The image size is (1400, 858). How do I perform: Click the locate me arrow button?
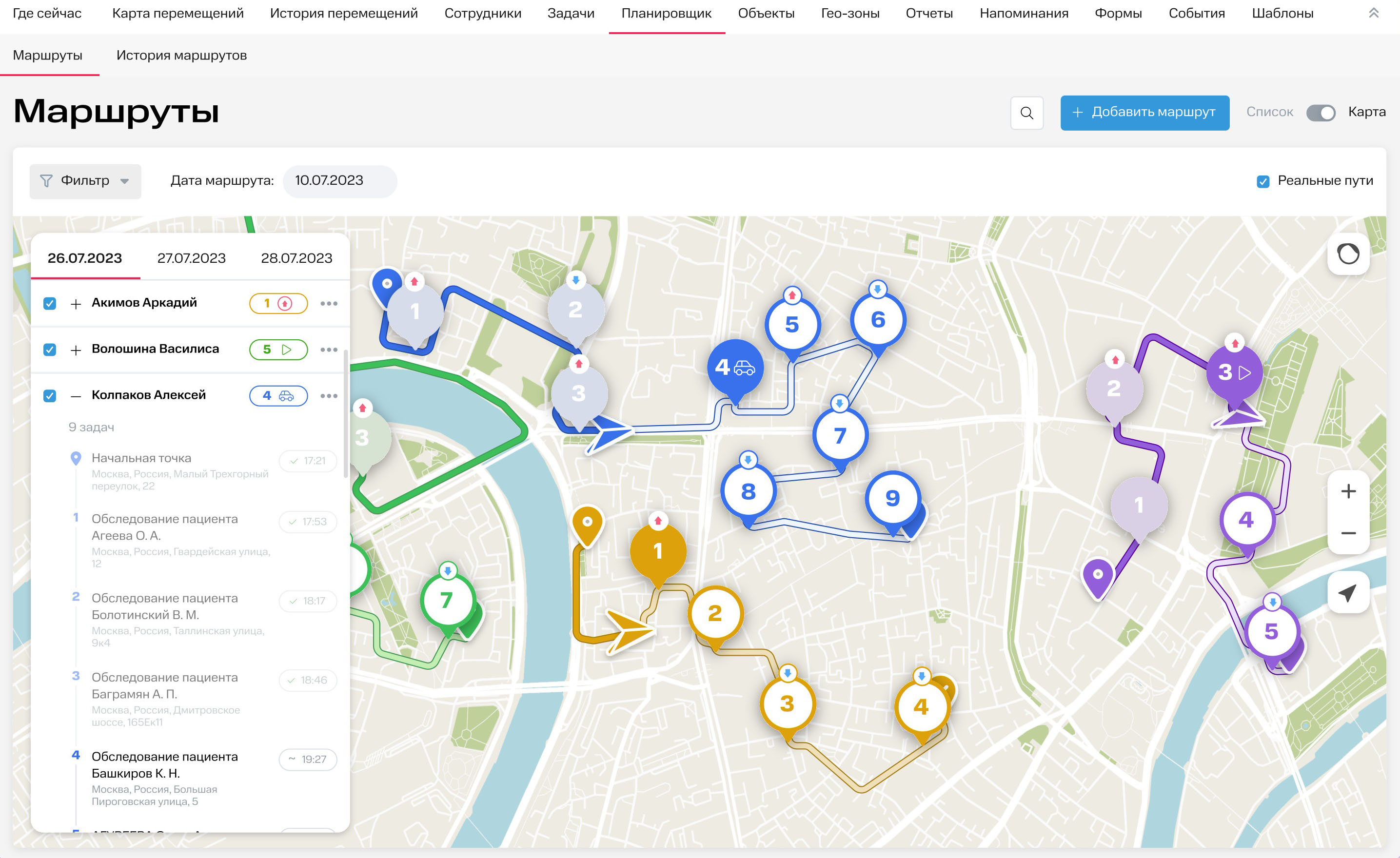(1348, 592)
